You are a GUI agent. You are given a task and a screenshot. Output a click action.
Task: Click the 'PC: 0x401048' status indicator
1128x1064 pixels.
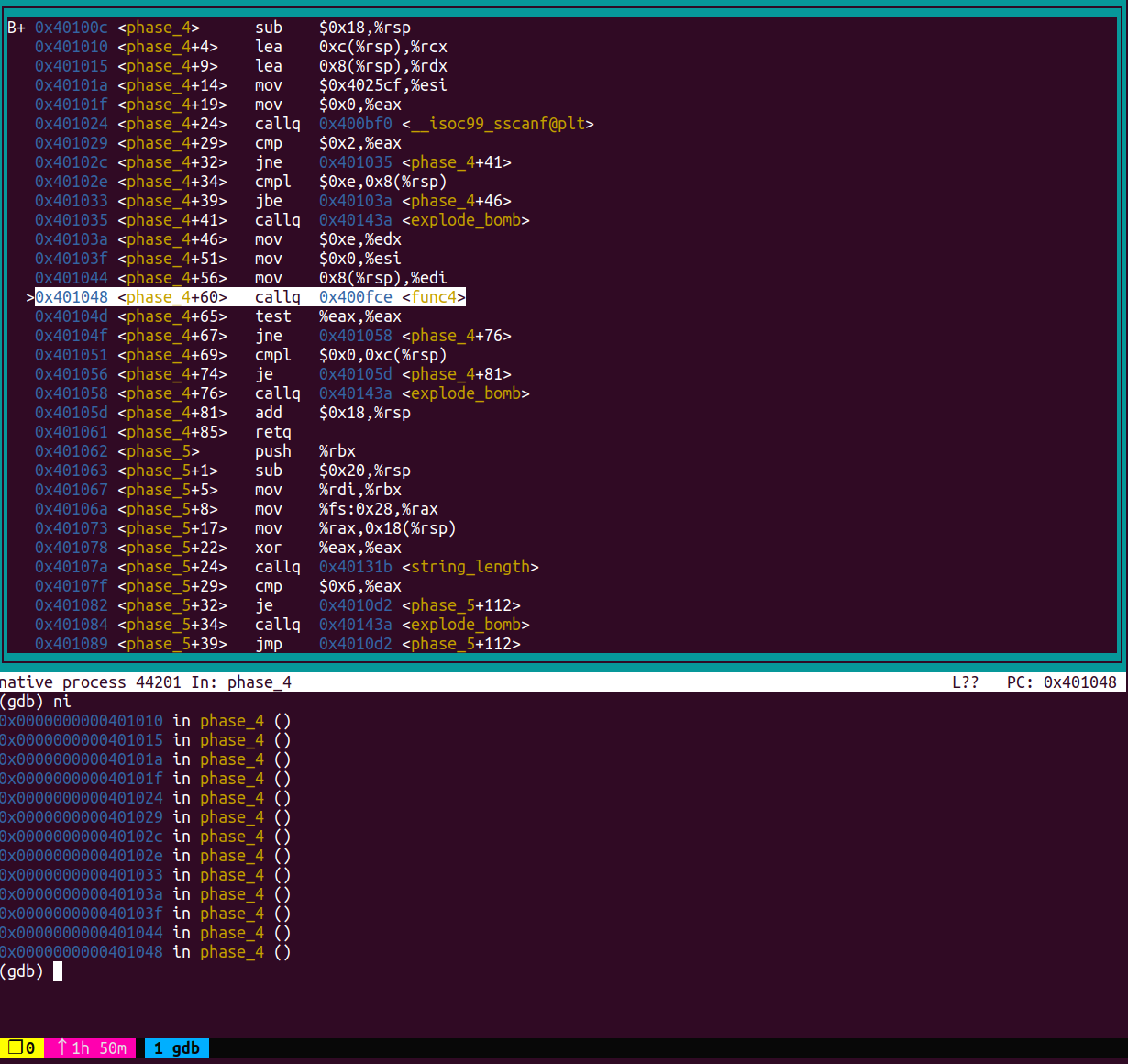(1062, 682)
